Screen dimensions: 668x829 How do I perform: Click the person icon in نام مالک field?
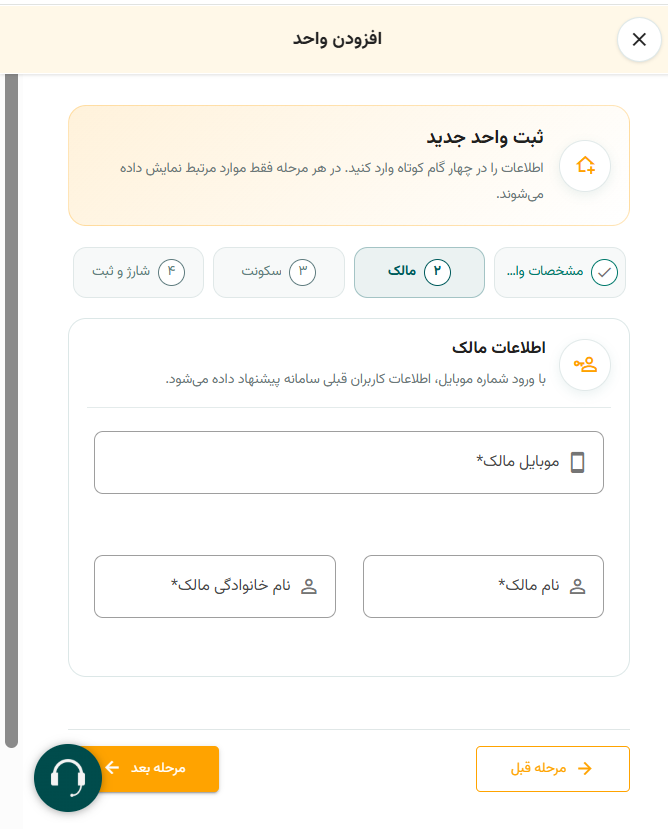click(578, 586)
